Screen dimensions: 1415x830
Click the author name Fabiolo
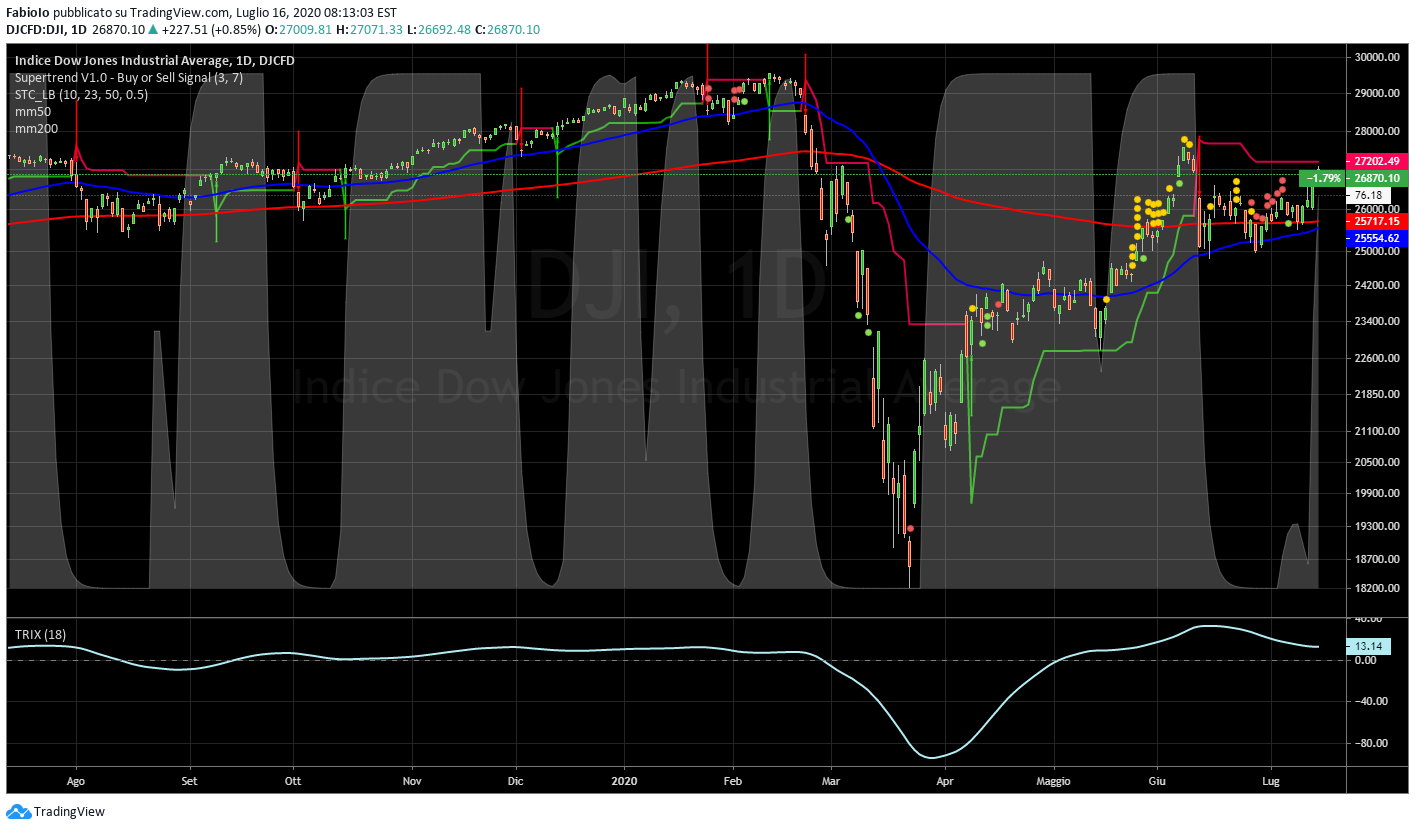pyautogui.click(x=28, y=12)
